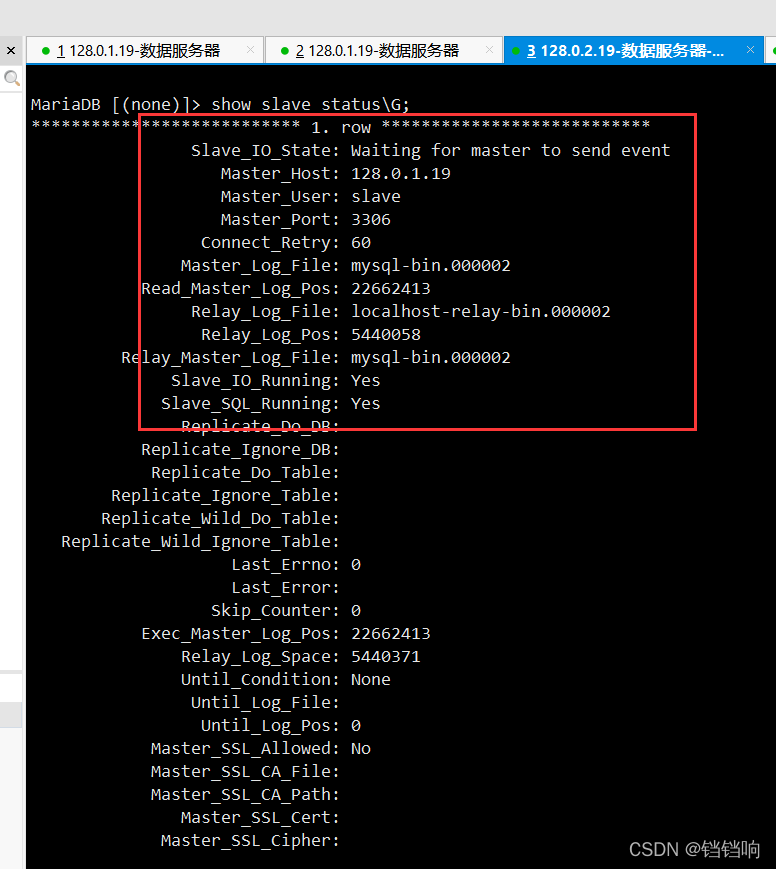
Task: Click the Replicate_Ignore_DB label
Action: [x=240, y=449]
